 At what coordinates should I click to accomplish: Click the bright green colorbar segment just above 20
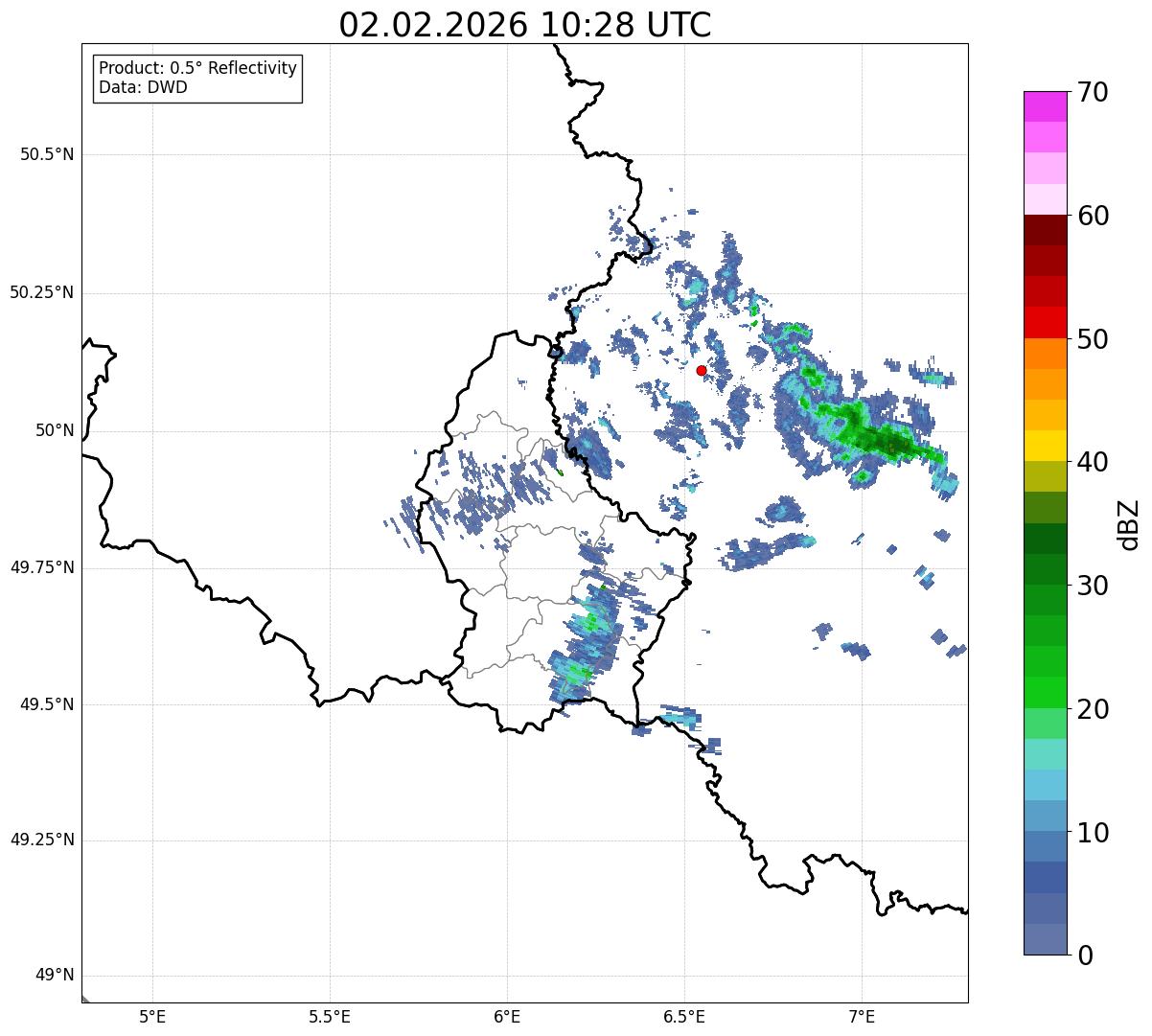1045,692
